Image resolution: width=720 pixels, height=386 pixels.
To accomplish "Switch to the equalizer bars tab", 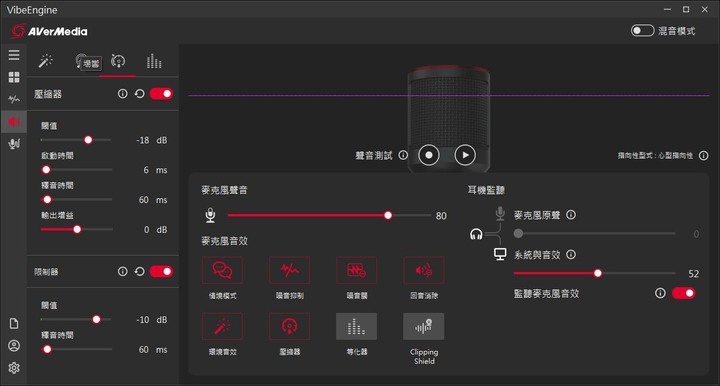I will point(154,61).
